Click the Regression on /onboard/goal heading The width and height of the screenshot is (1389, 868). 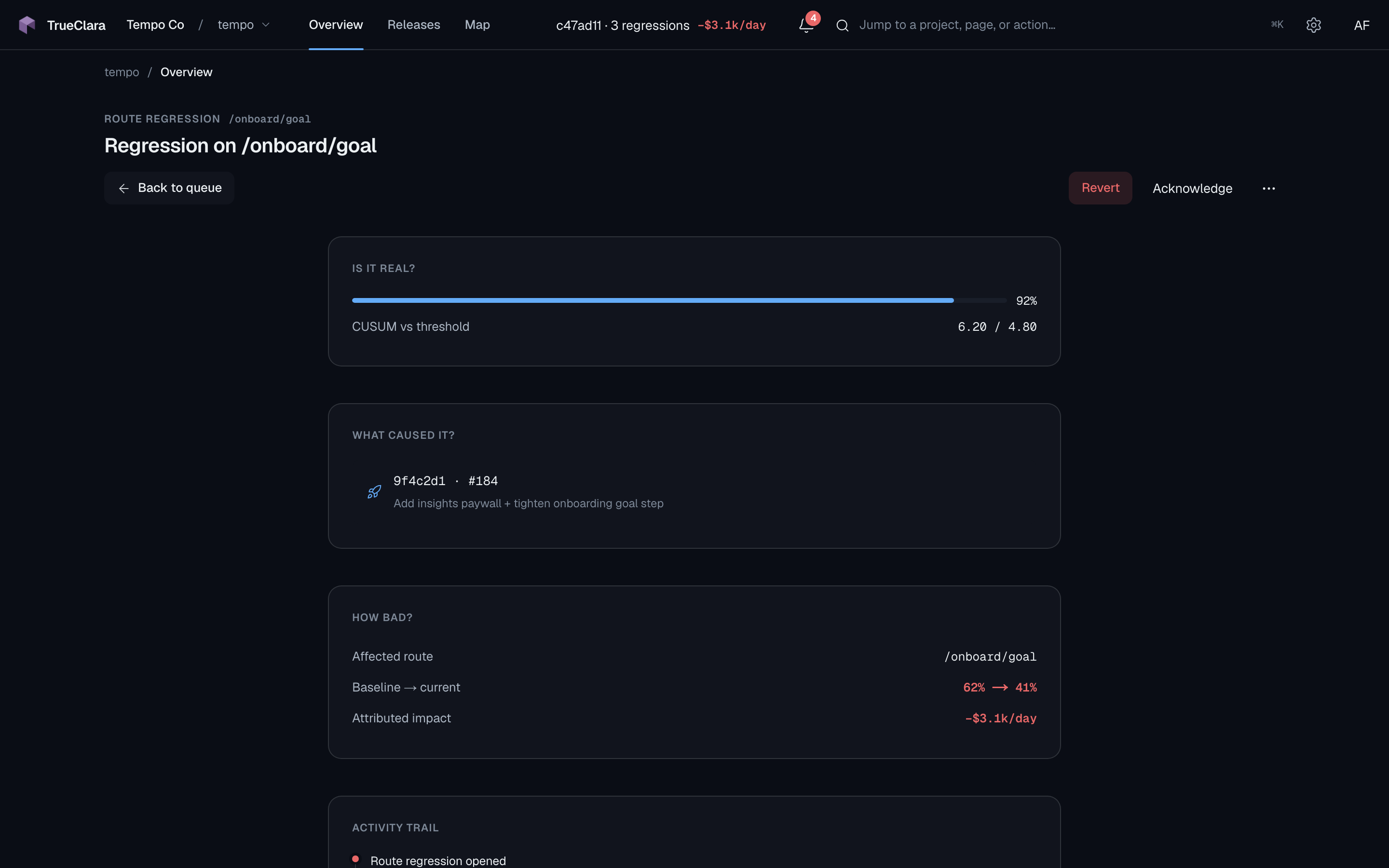[241, 146]
